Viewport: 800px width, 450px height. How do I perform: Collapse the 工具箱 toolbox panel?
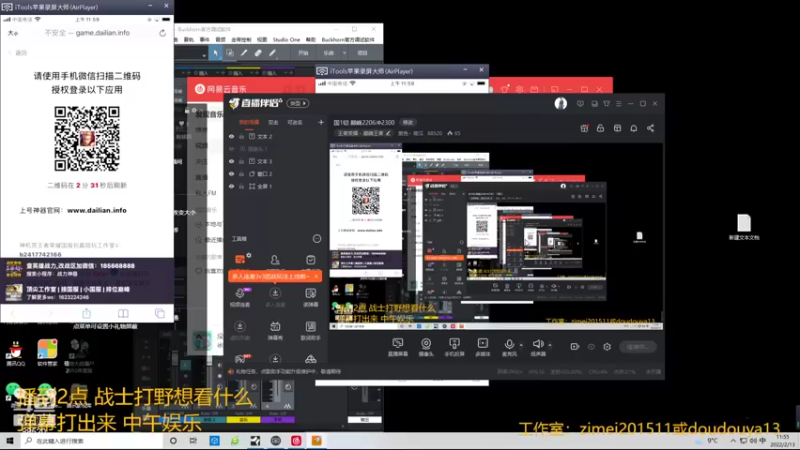tap(317, 239)
